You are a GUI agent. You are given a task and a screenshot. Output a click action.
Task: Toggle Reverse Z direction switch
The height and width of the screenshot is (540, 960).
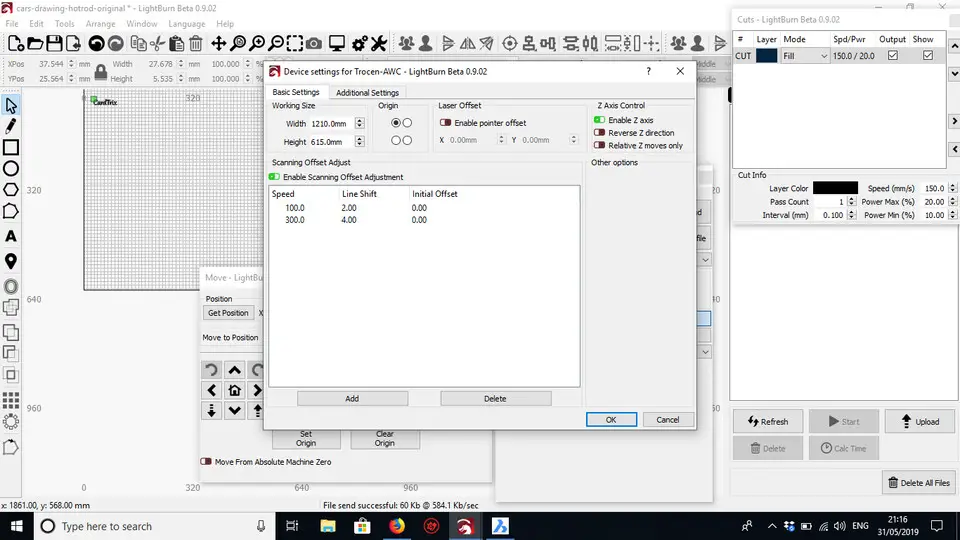point(599,133)
